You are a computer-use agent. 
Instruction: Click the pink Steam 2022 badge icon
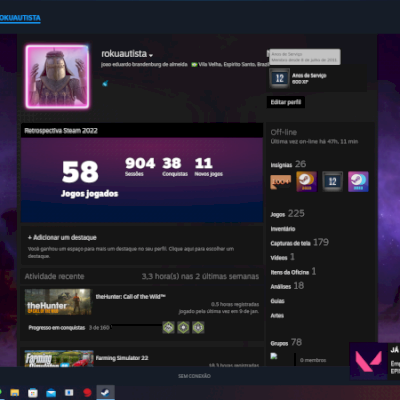coord(358,182)
